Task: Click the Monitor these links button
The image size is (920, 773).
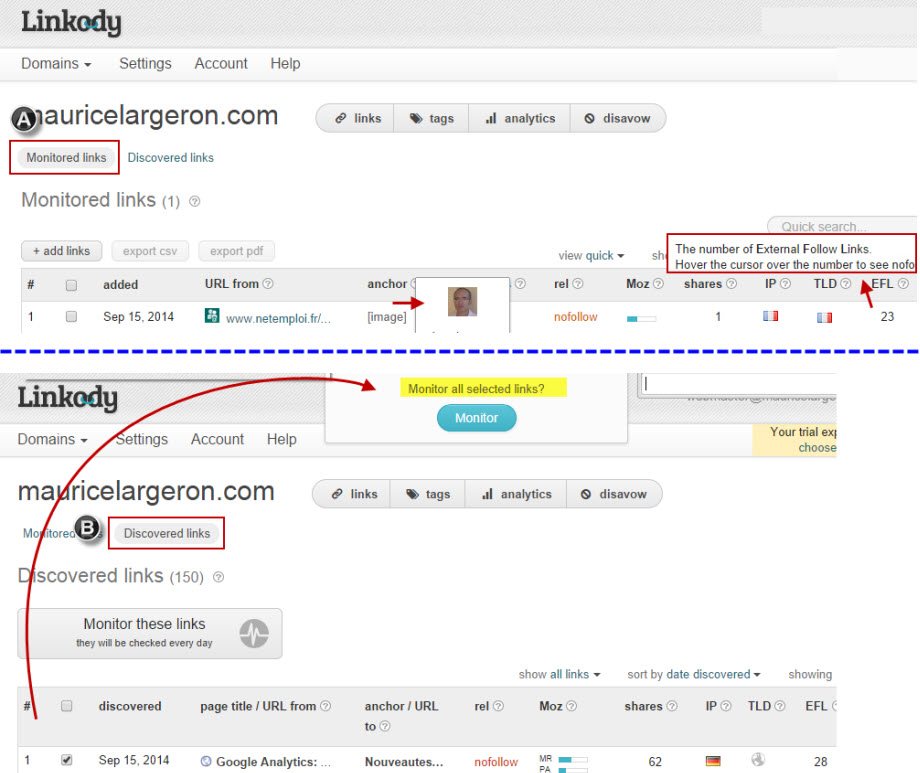Action: coord(150,633)
